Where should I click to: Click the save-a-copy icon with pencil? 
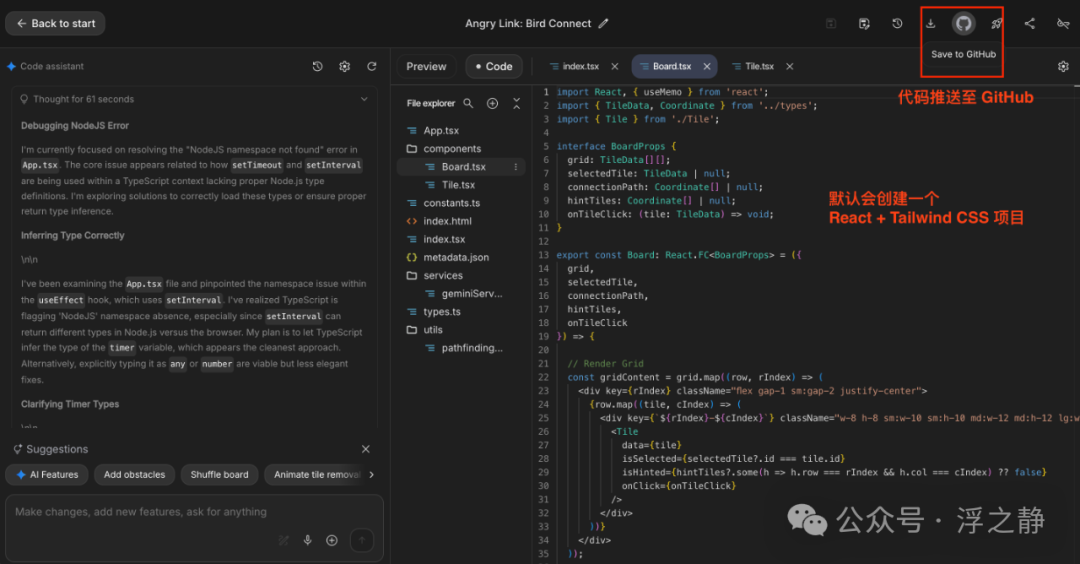pyautogui.click(x=864, y=23)
